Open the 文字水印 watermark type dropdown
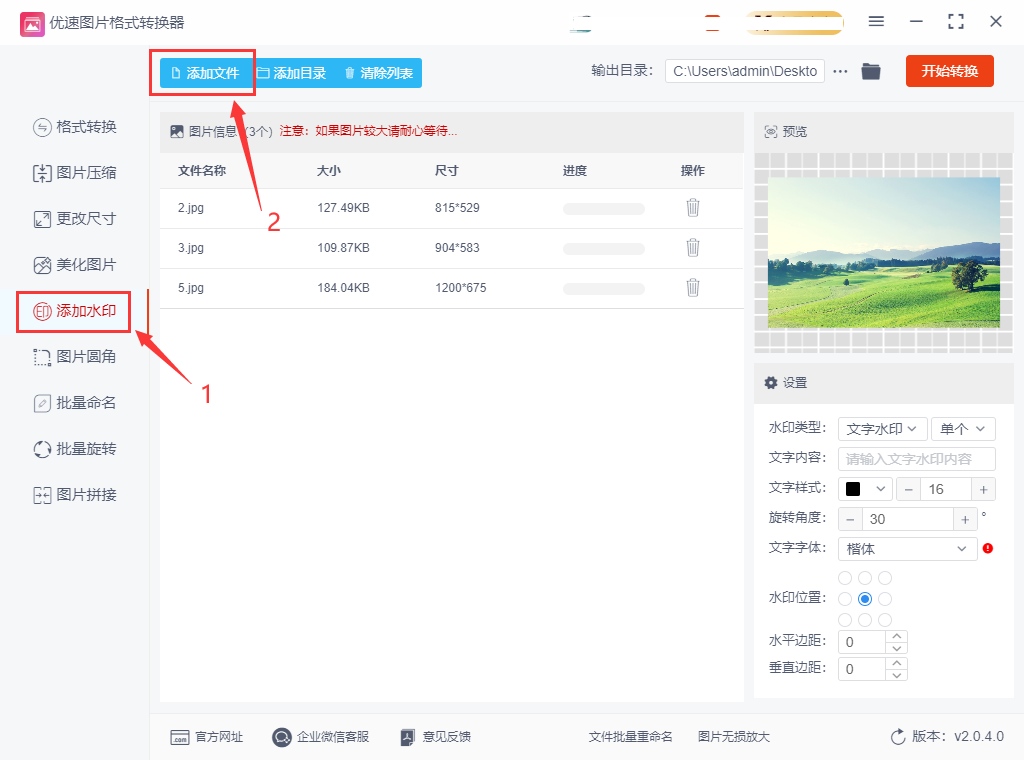Viewport: 1024px width, 760px height. [882, 429]
